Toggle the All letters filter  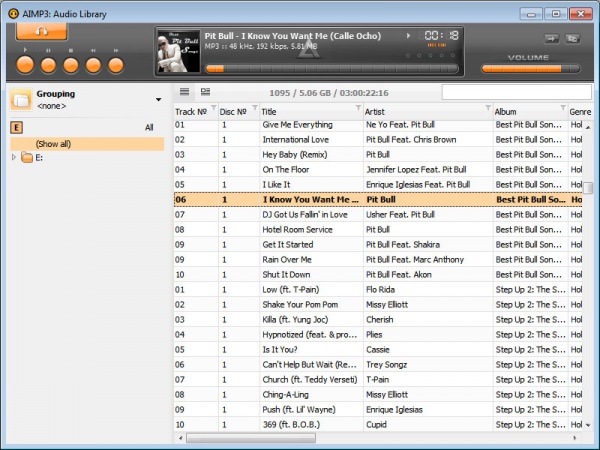(x=149, y=128)
